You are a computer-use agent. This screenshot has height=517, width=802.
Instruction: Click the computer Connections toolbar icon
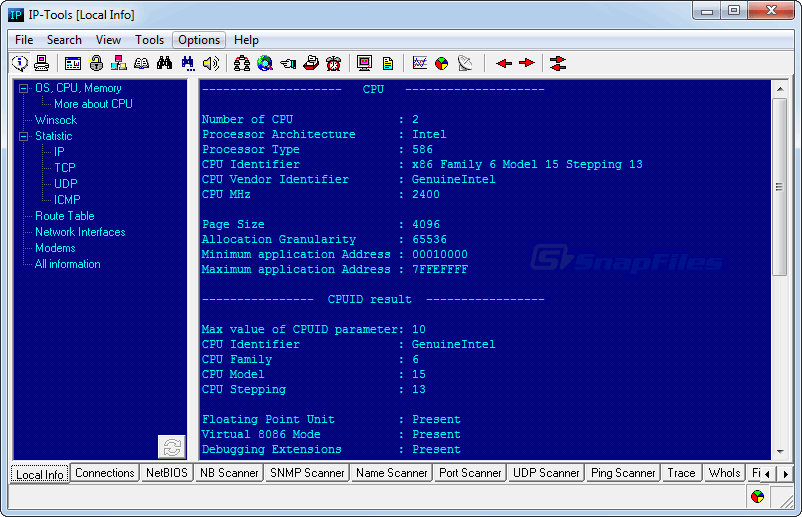coord(42,63)
